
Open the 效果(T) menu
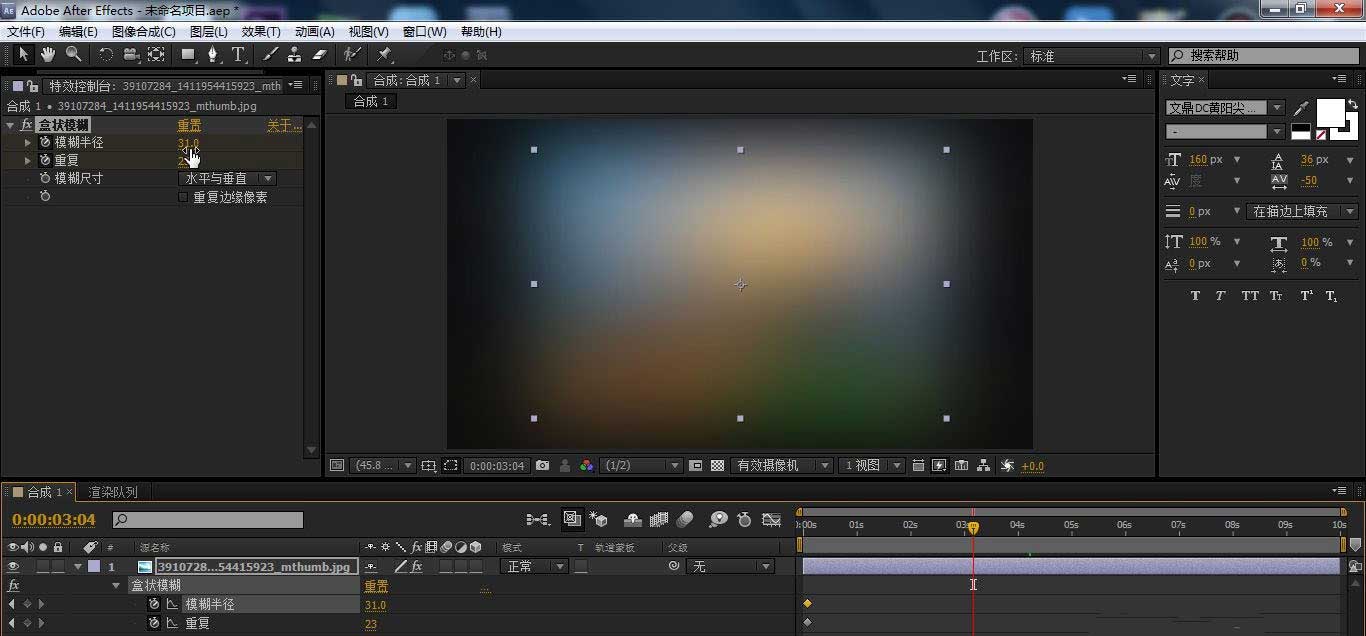(x=261, y=32)
